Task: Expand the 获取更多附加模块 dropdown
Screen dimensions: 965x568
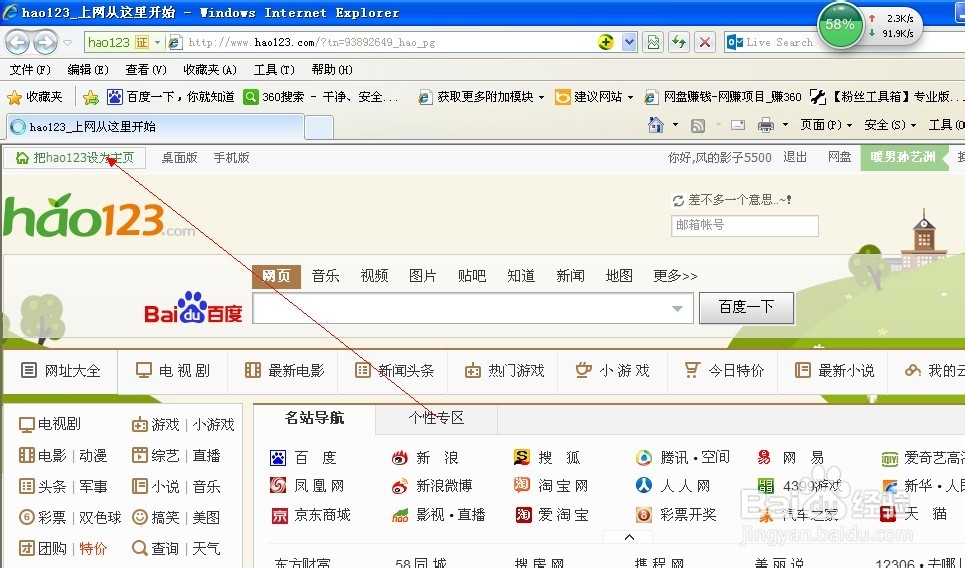Action: (542, 97)
